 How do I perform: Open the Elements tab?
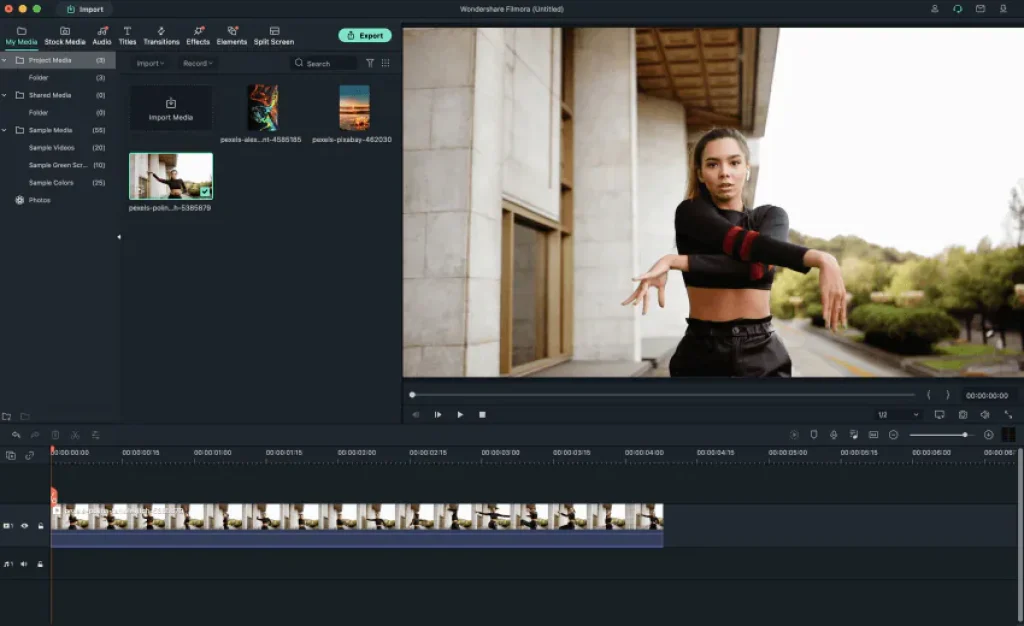click(232, 36)
